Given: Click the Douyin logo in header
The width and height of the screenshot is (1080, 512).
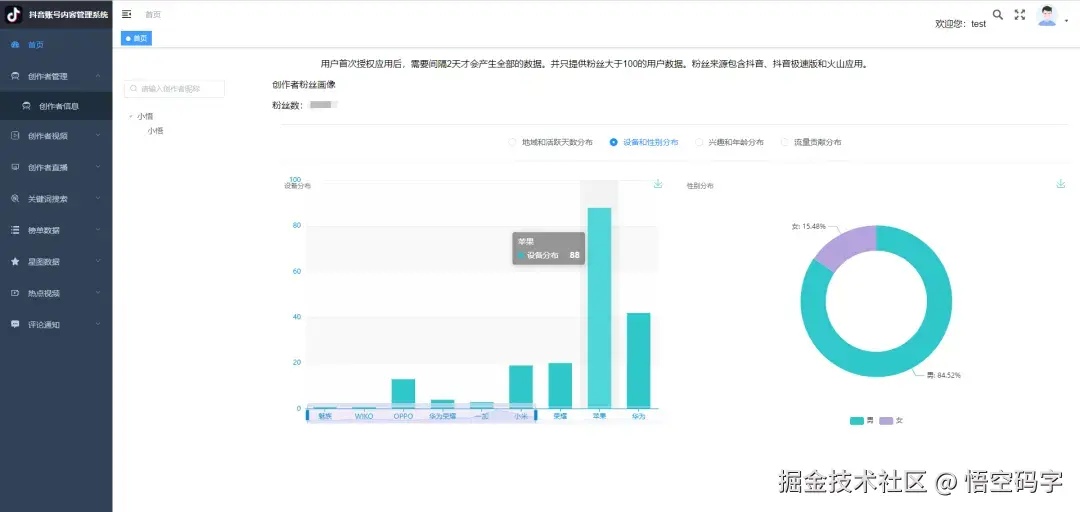Looking at the screenshot, I should point(14,14).
